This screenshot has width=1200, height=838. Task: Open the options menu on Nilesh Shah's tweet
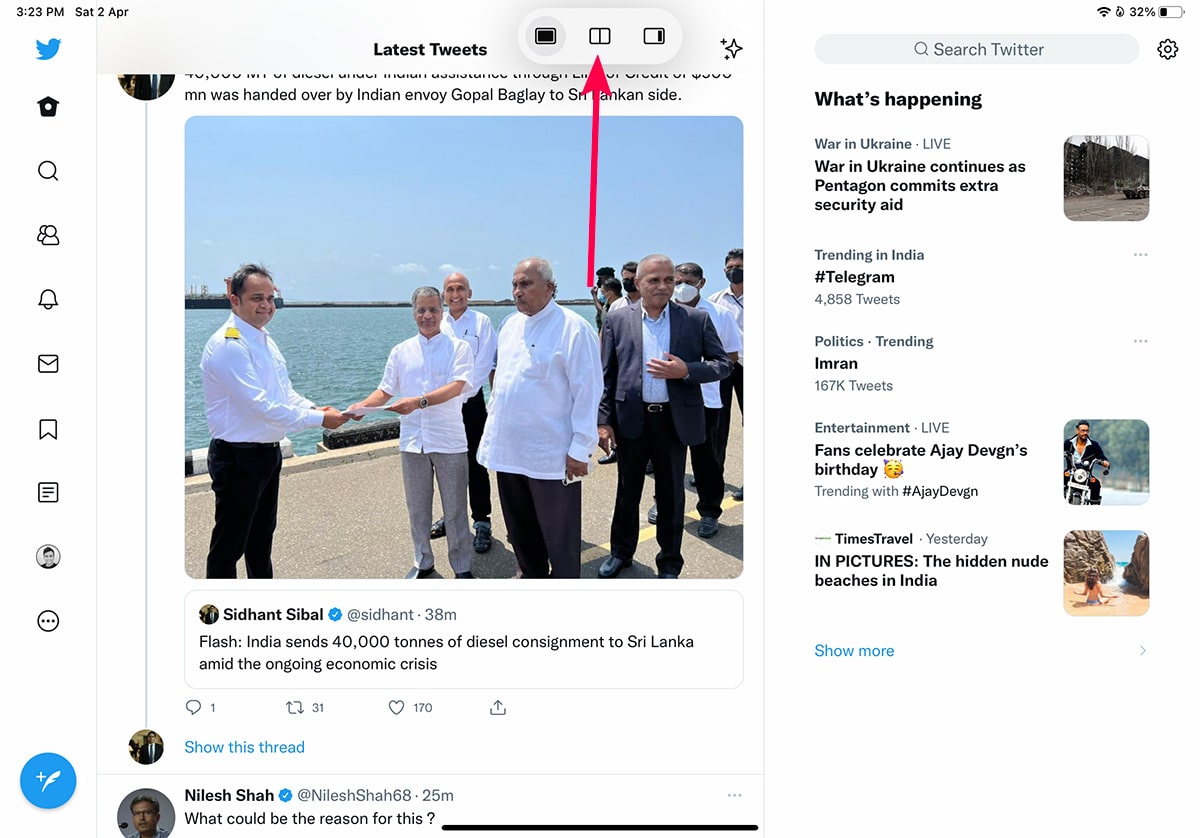coord(734,795)
